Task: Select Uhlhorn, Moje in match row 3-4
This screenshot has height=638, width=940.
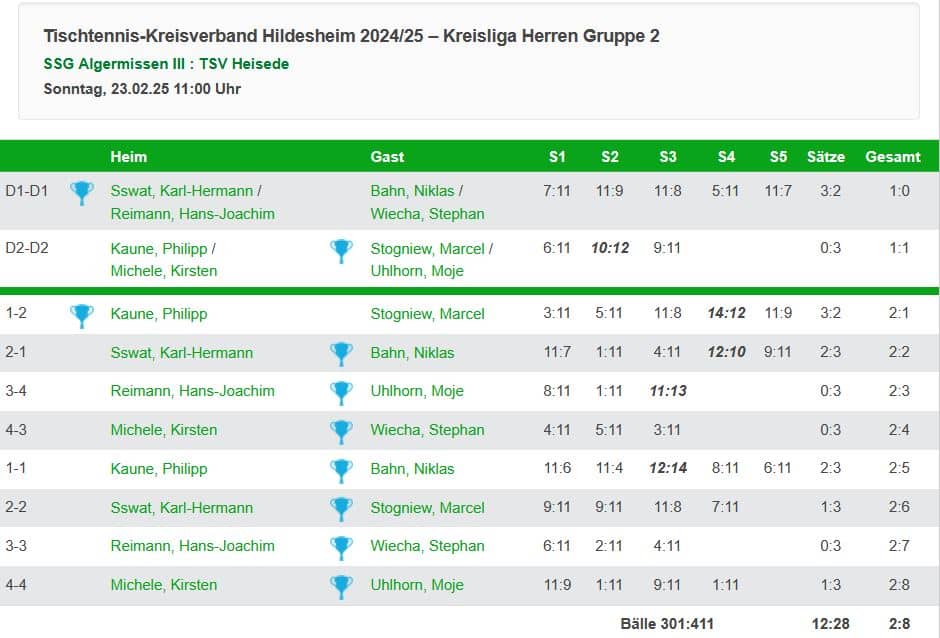Action: [417, 391]
